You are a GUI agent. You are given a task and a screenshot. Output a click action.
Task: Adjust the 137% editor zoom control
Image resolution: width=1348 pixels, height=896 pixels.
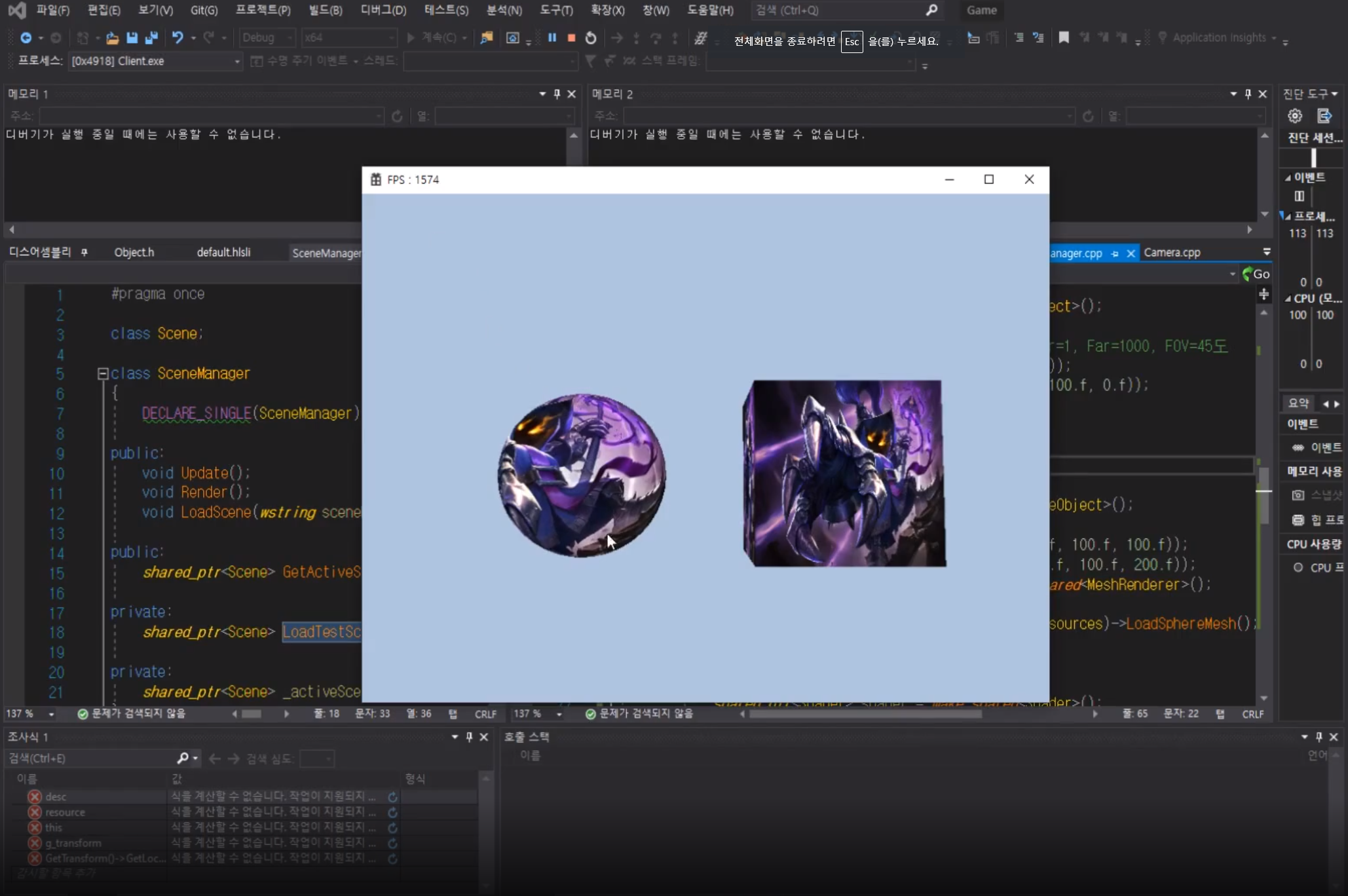coord(29,713)
